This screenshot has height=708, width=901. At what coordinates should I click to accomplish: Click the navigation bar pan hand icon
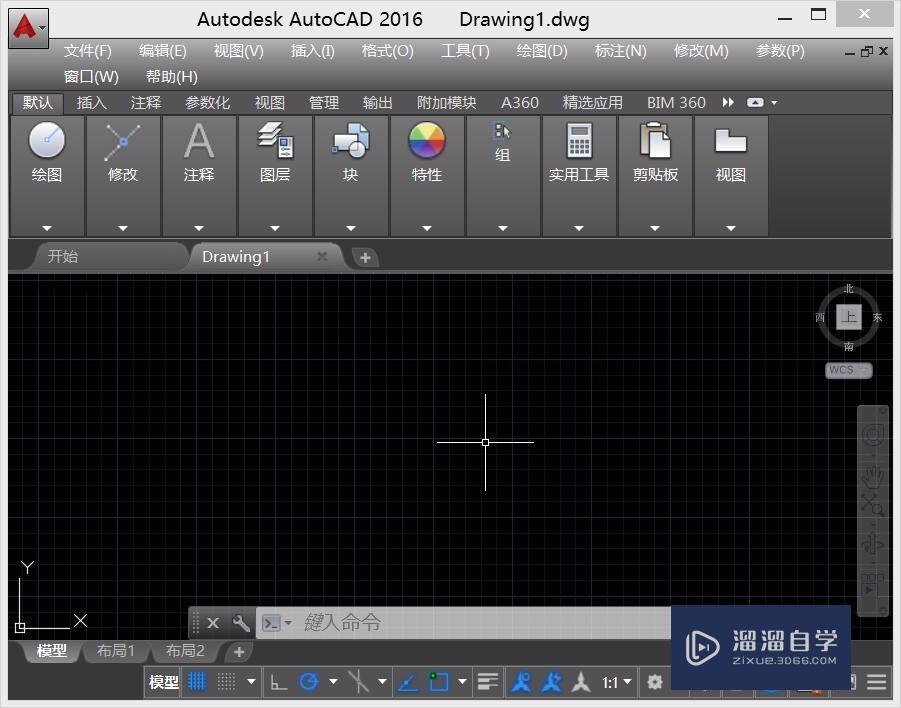click(872, 476)
